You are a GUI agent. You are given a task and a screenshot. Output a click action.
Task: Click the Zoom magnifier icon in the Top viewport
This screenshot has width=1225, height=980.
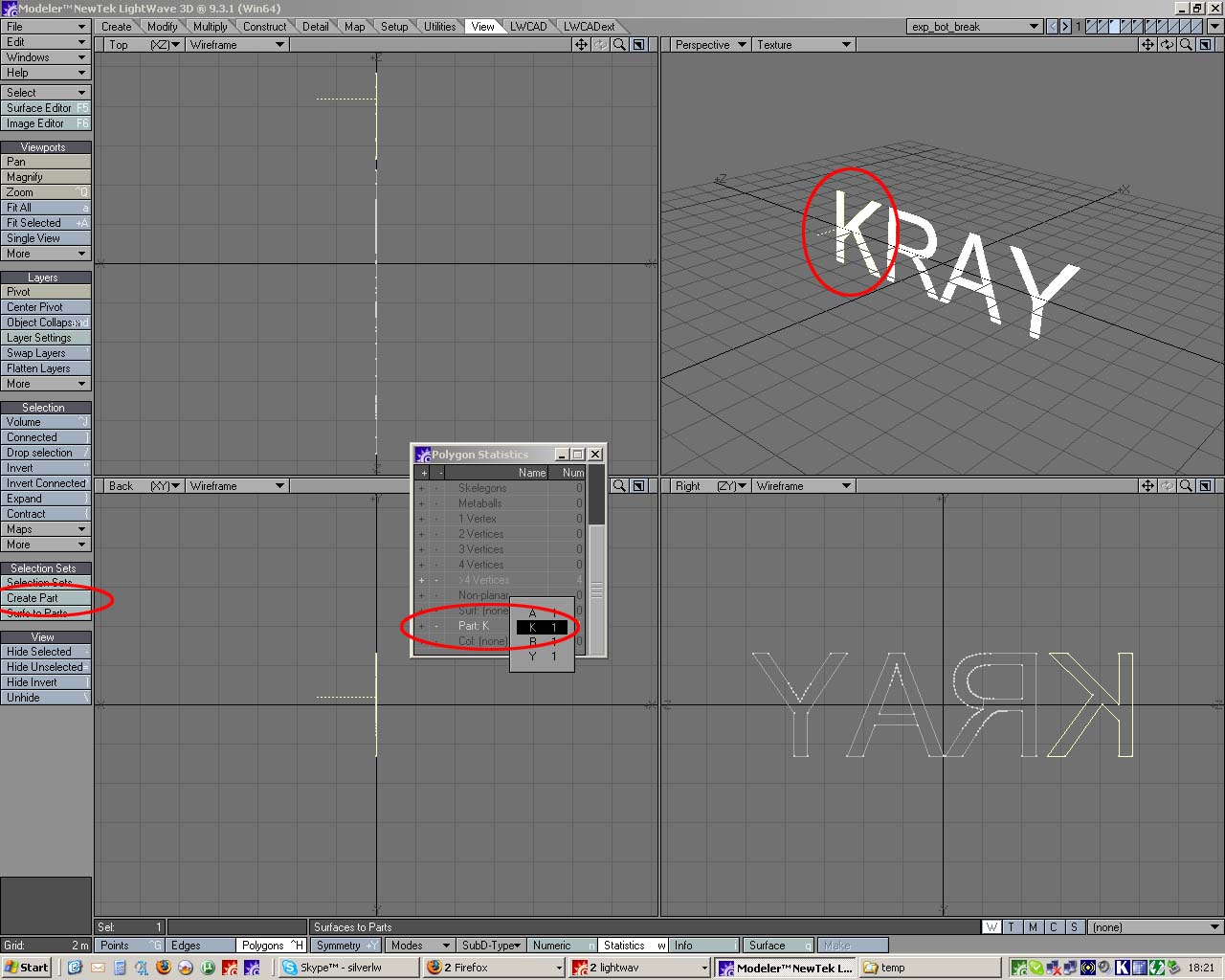pyautogui.click(x=619, y=45)
